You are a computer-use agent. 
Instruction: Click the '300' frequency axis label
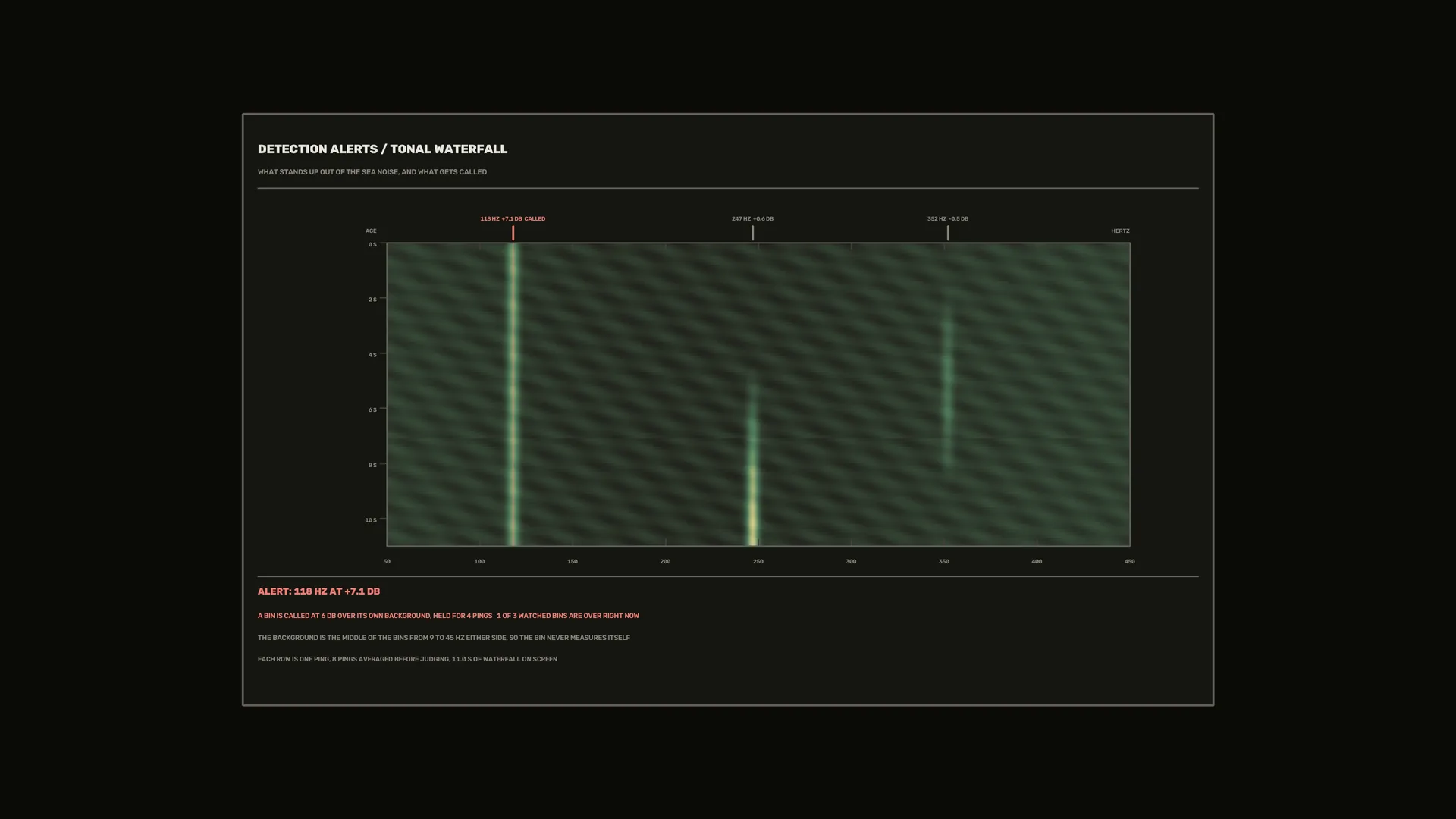pos(851,562)
